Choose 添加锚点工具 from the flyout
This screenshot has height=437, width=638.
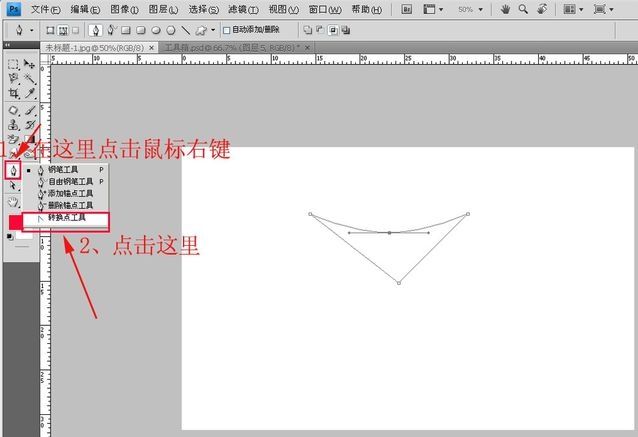66,193
